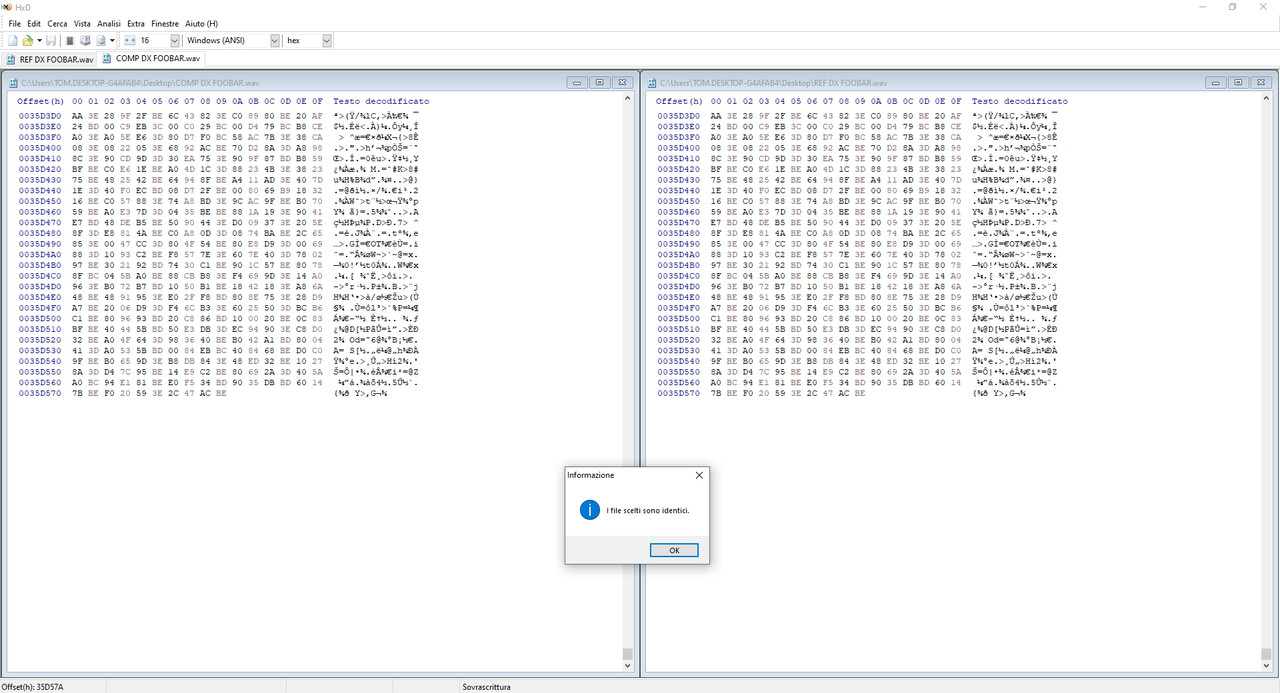Screen dimensions: 1280x693
Task: Minimize the COMP DX FOOBAR.wav child window
Action: tap(577, 82)
